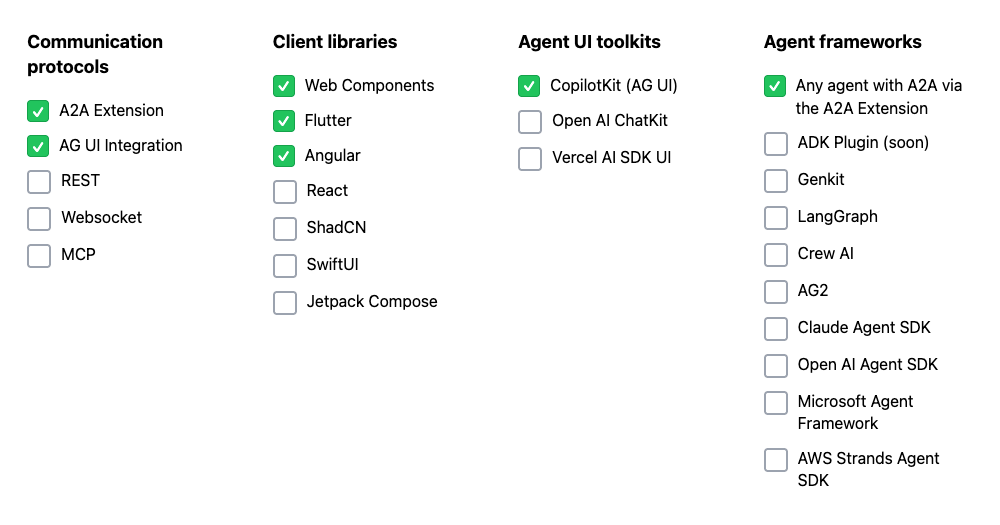The image size is (1000, 525).
Task: Uncheck the AG UI Integration checkbox
Action: 39,146
